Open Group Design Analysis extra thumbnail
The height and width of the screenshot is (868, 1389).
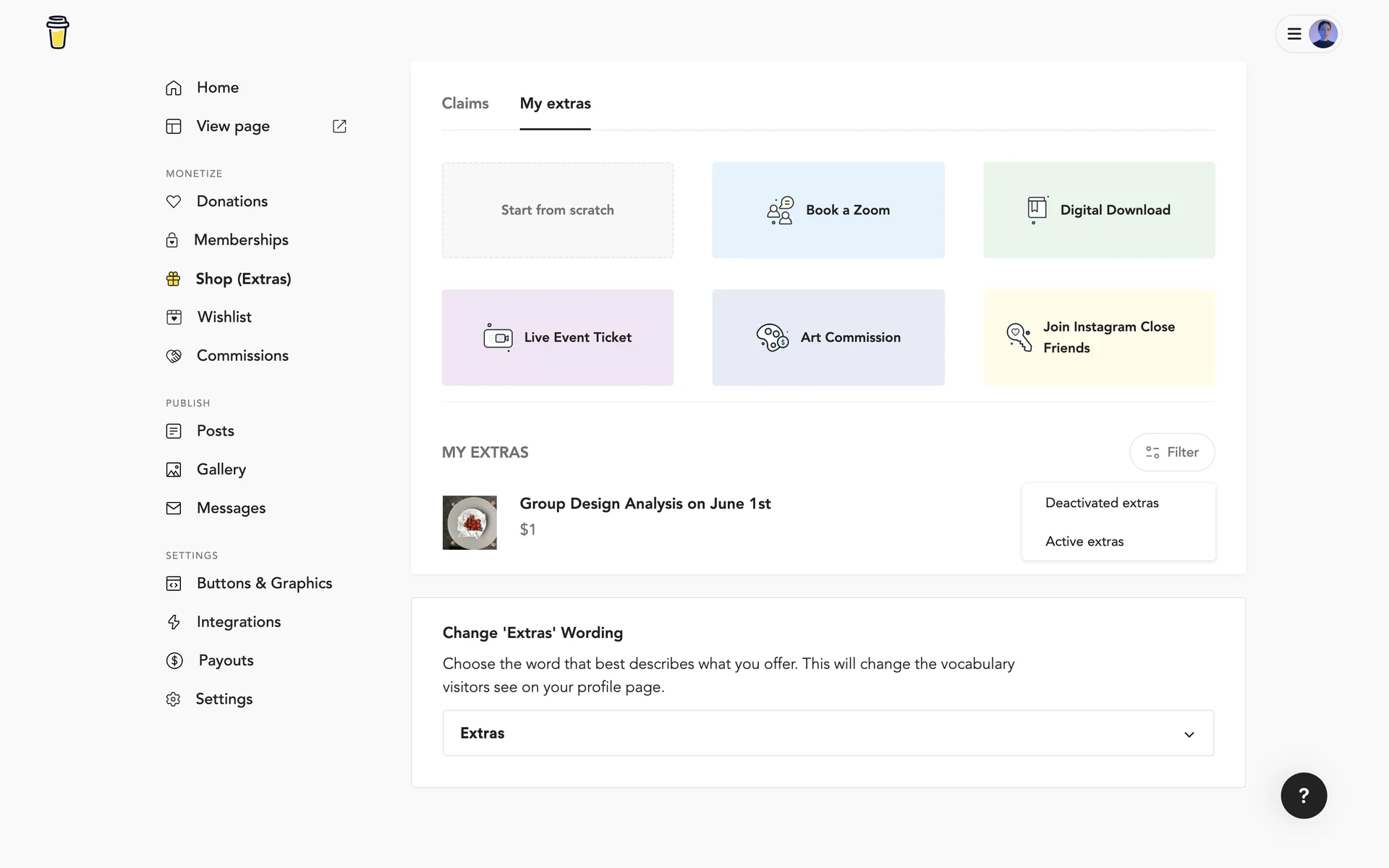click(470, 522)
